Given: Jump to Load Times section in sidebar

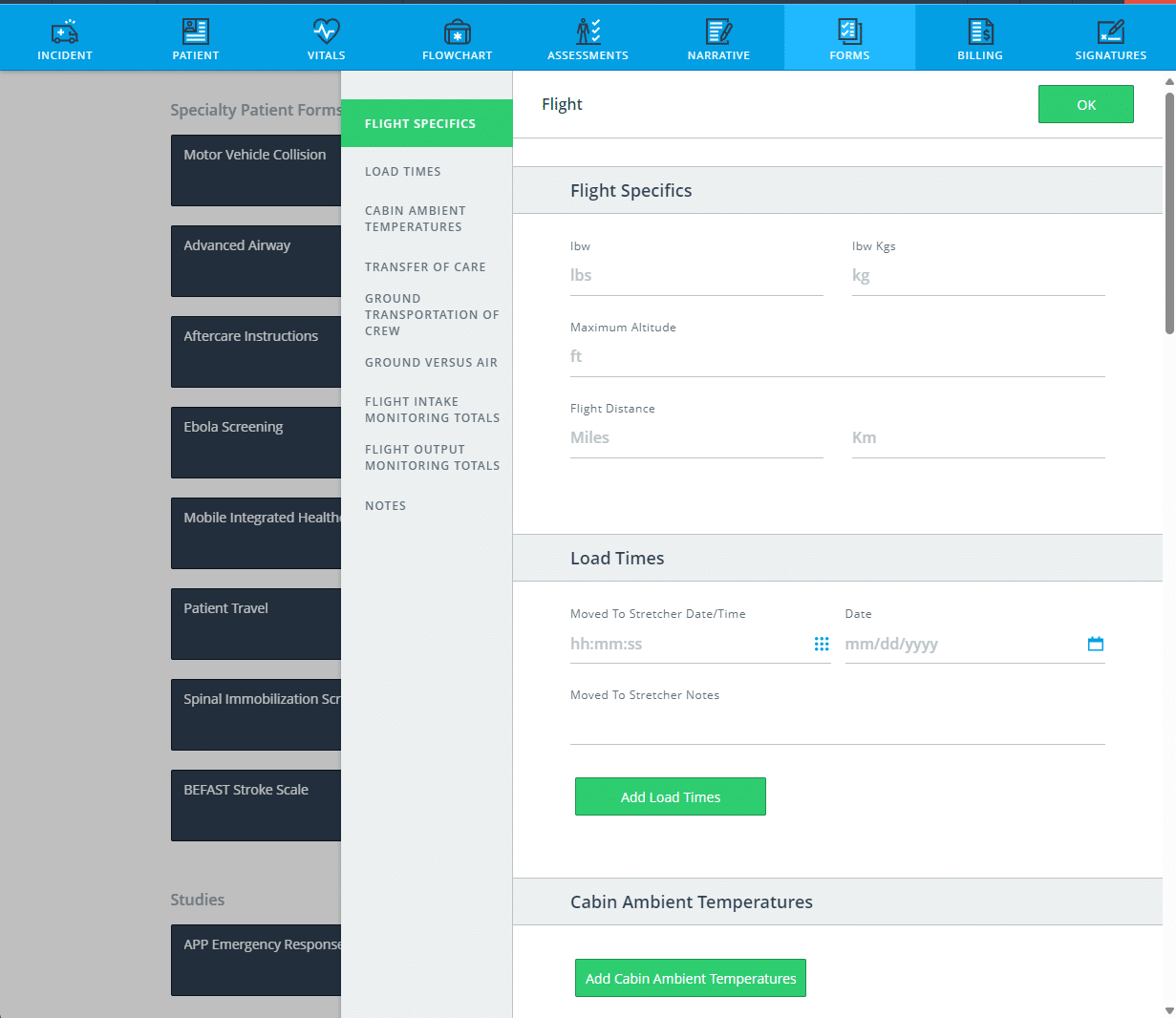Looking at the screenshot, I should (403, 172).
